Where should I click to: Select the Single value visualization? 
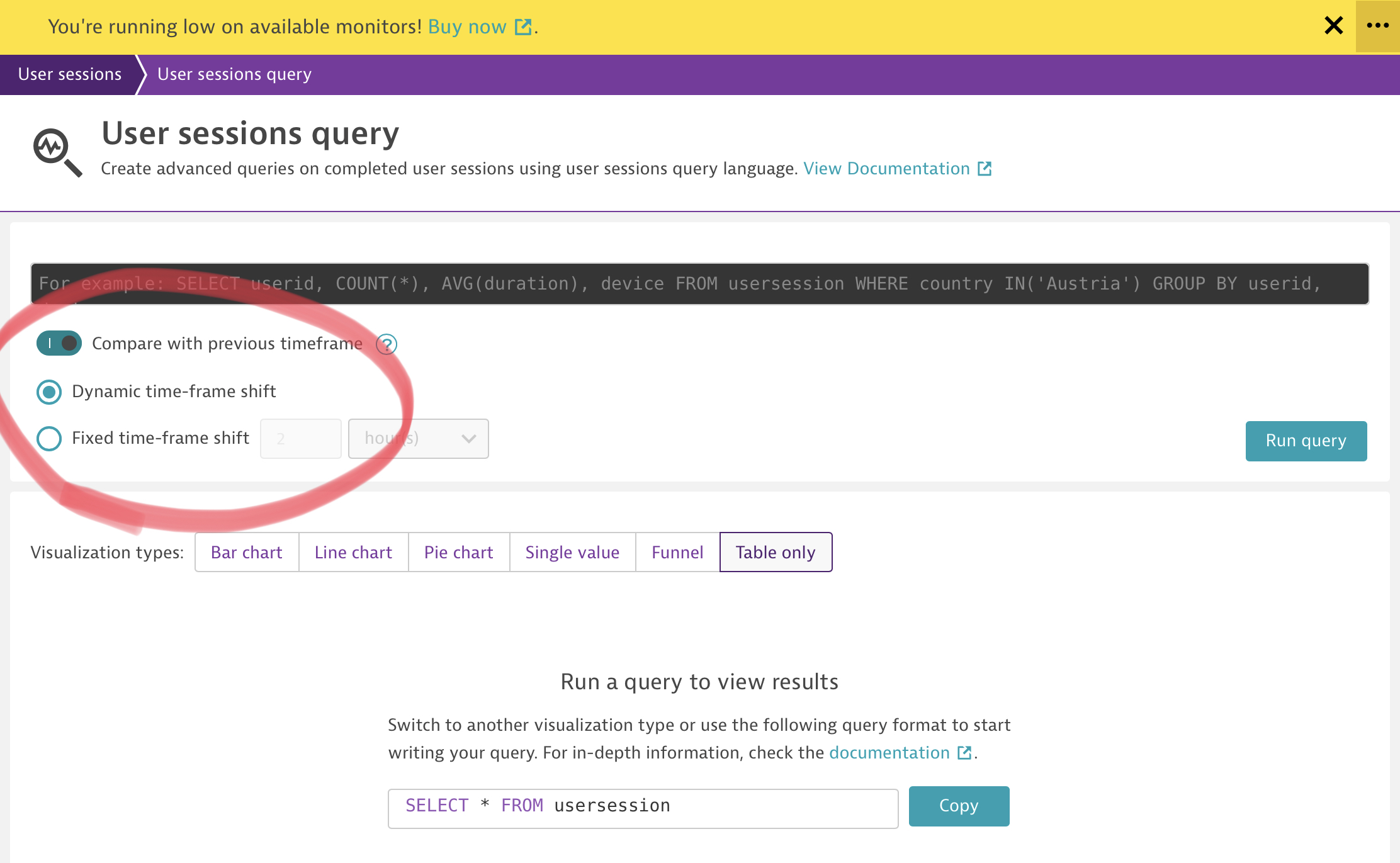(572, 552)
